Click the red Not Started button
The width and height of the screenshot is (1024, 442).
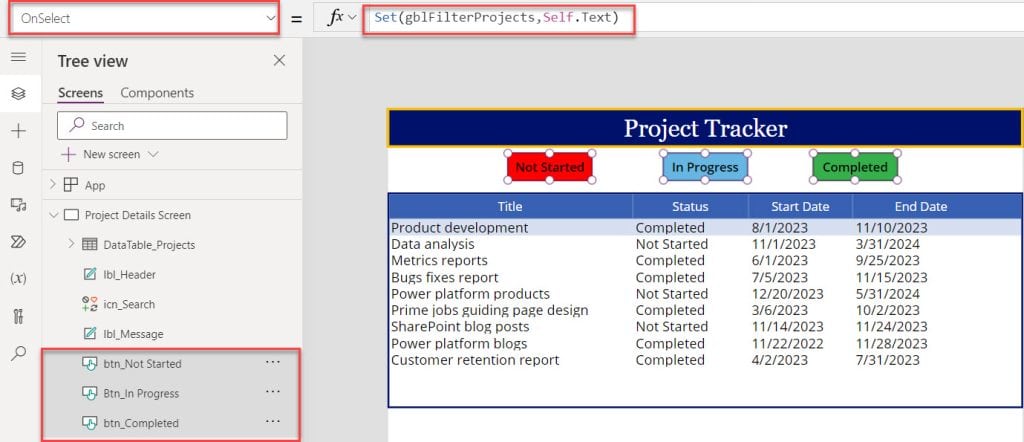click(550, 167)
